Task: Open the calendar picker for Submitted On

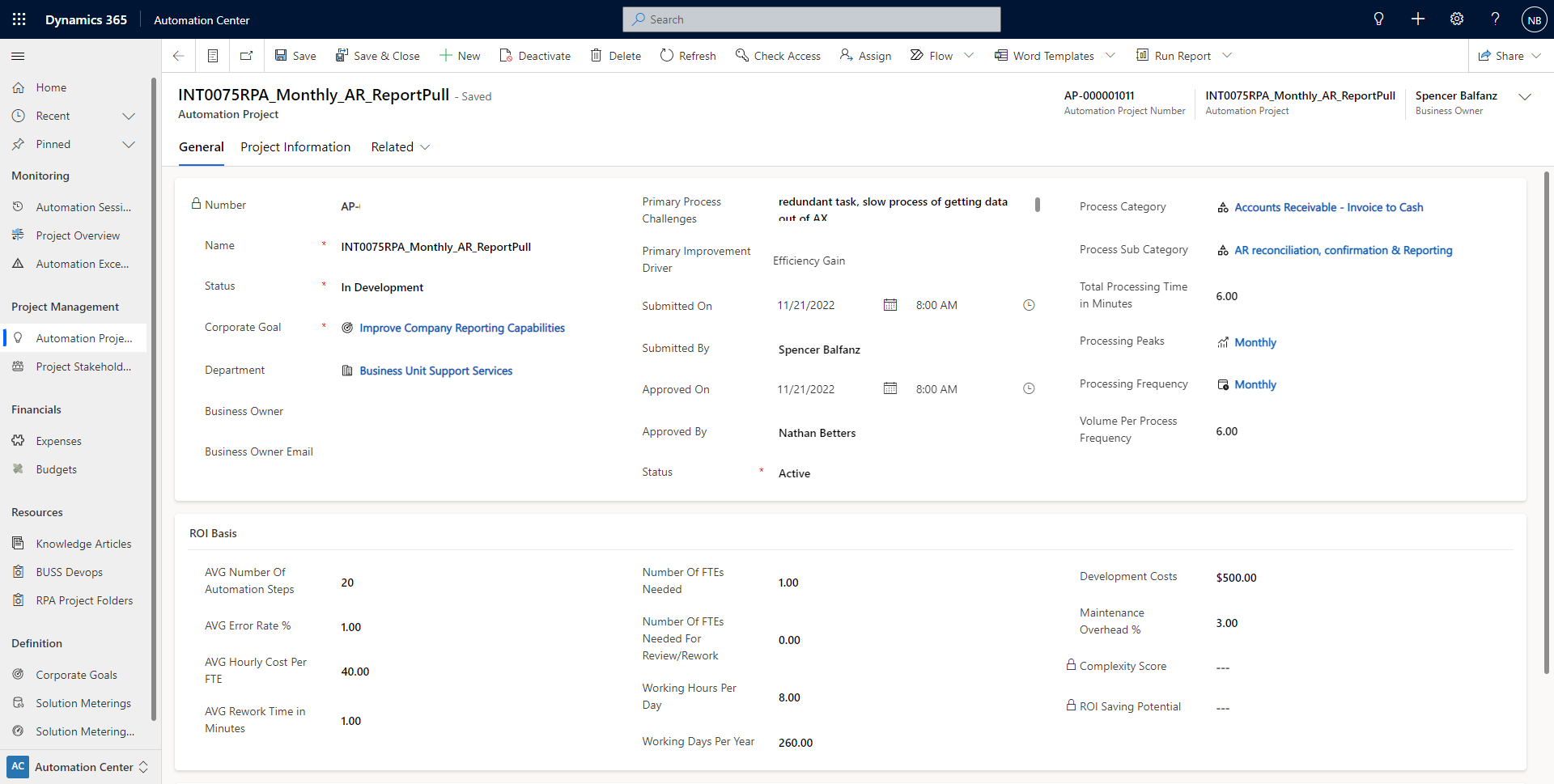Action: [x=890, y=305]
